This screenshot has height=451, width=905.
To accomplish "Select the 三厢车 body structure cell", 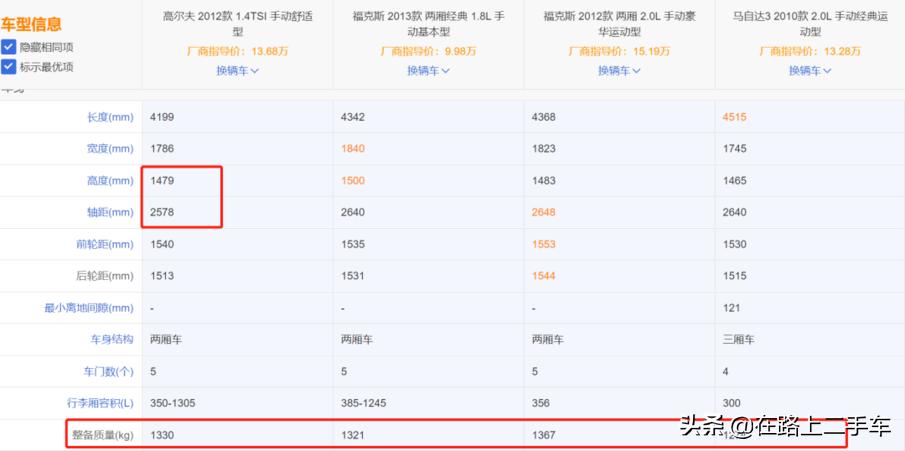I will 738,340.
